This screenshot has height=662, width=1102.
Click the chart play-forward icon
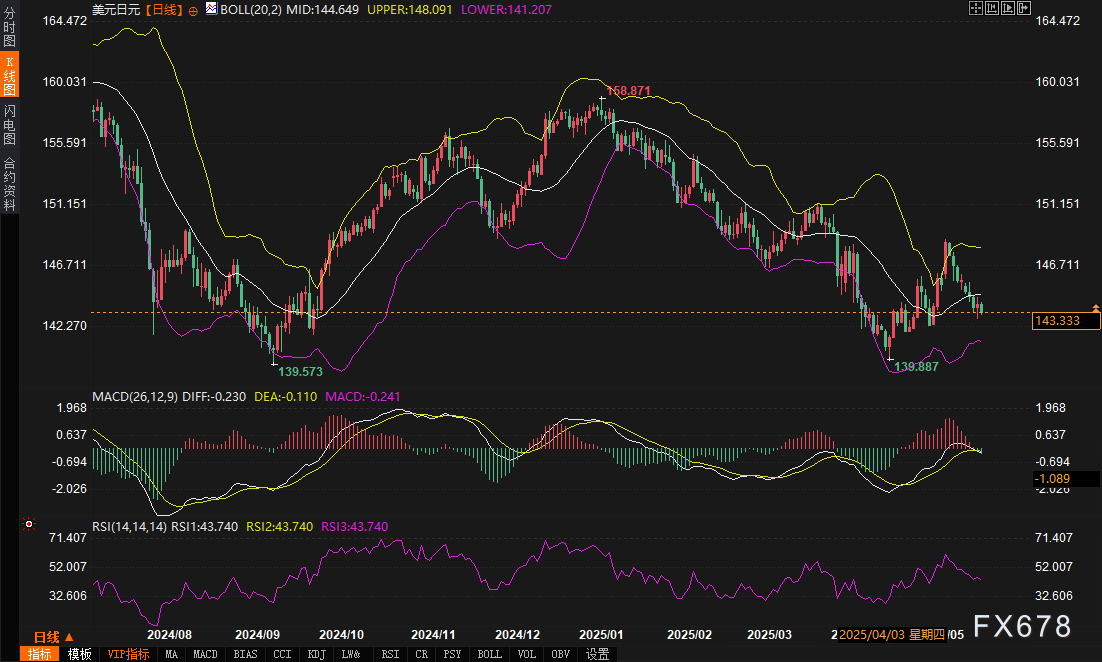[x=1008, y=8]
